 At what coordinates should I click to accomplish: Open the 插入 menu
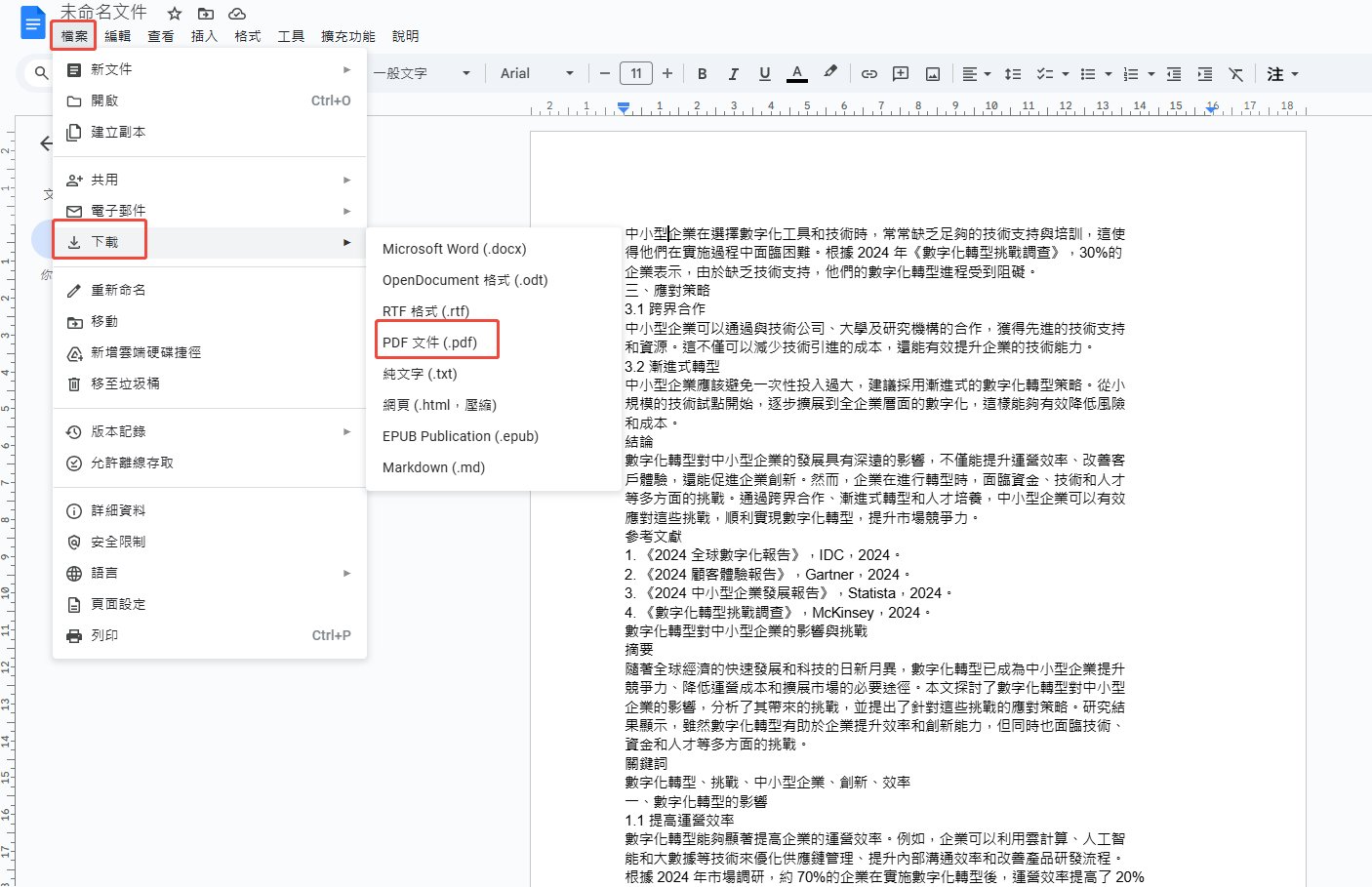[x=204, y=36]
